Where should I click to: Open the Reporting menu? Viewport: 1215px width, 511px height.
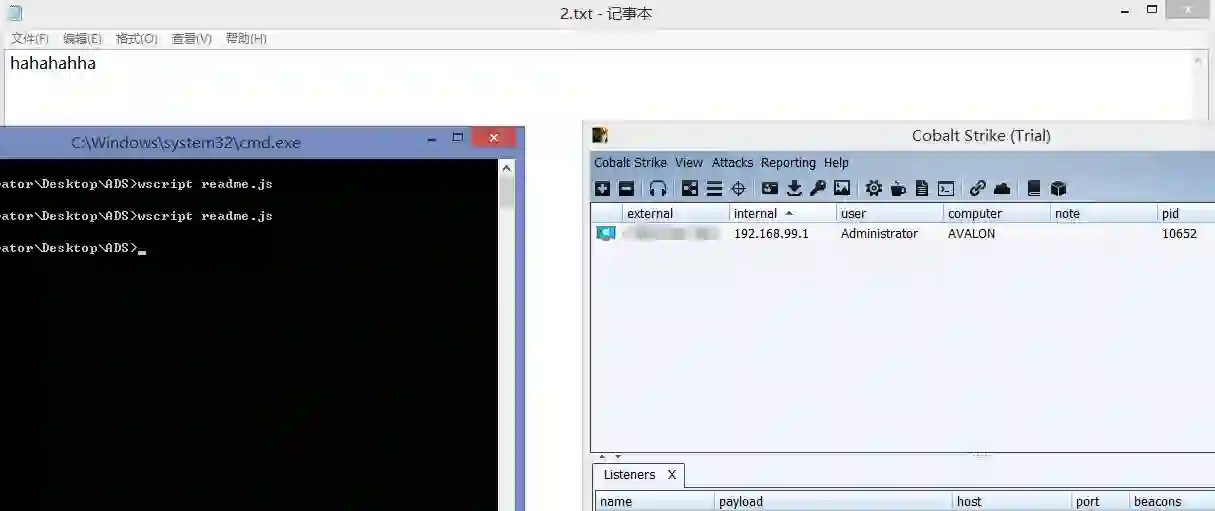click(x=788, y=162)
